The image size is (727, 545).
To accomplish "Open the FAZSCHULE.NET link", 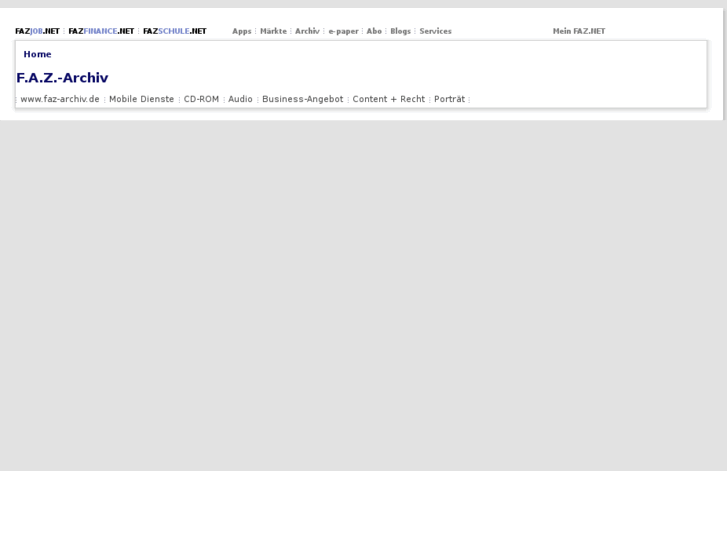I will coord(175,31).
